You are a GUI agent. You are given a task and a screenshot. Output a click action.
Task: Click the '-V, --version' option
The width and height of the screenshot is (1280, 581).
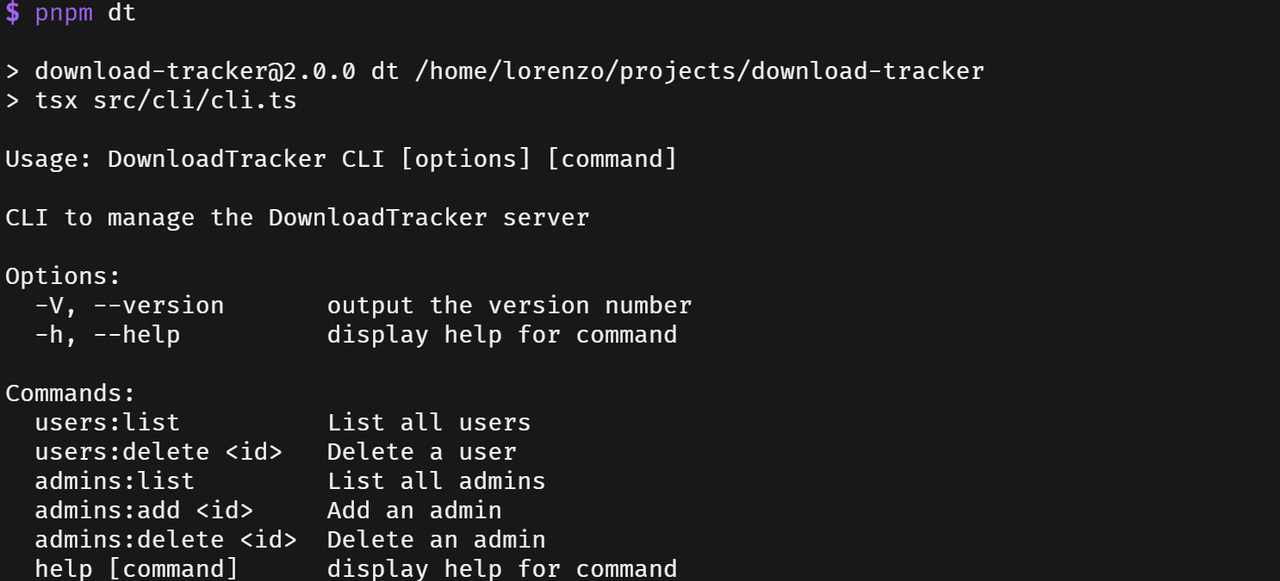click(x=129, y=305)
